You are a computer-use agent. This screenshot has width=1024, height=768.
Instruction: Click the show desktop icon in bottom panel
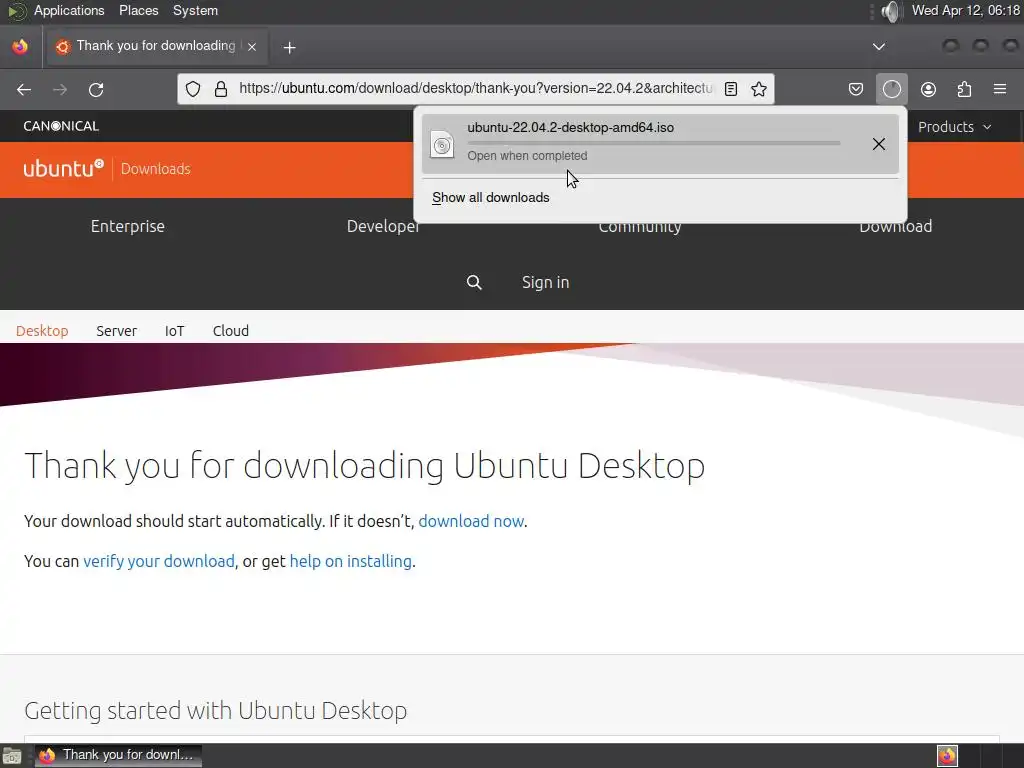(12, 756)
